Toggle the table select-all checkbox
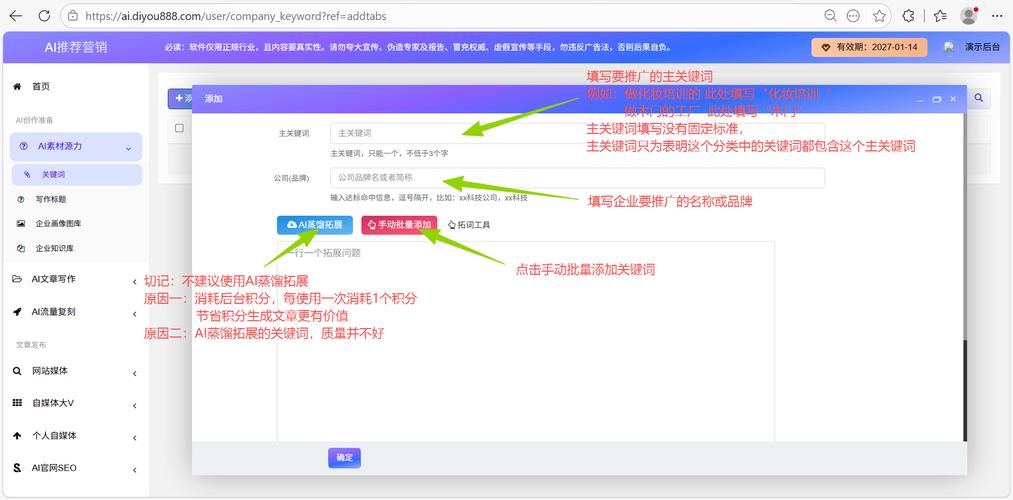1013x500 pixels. point(180,128)
